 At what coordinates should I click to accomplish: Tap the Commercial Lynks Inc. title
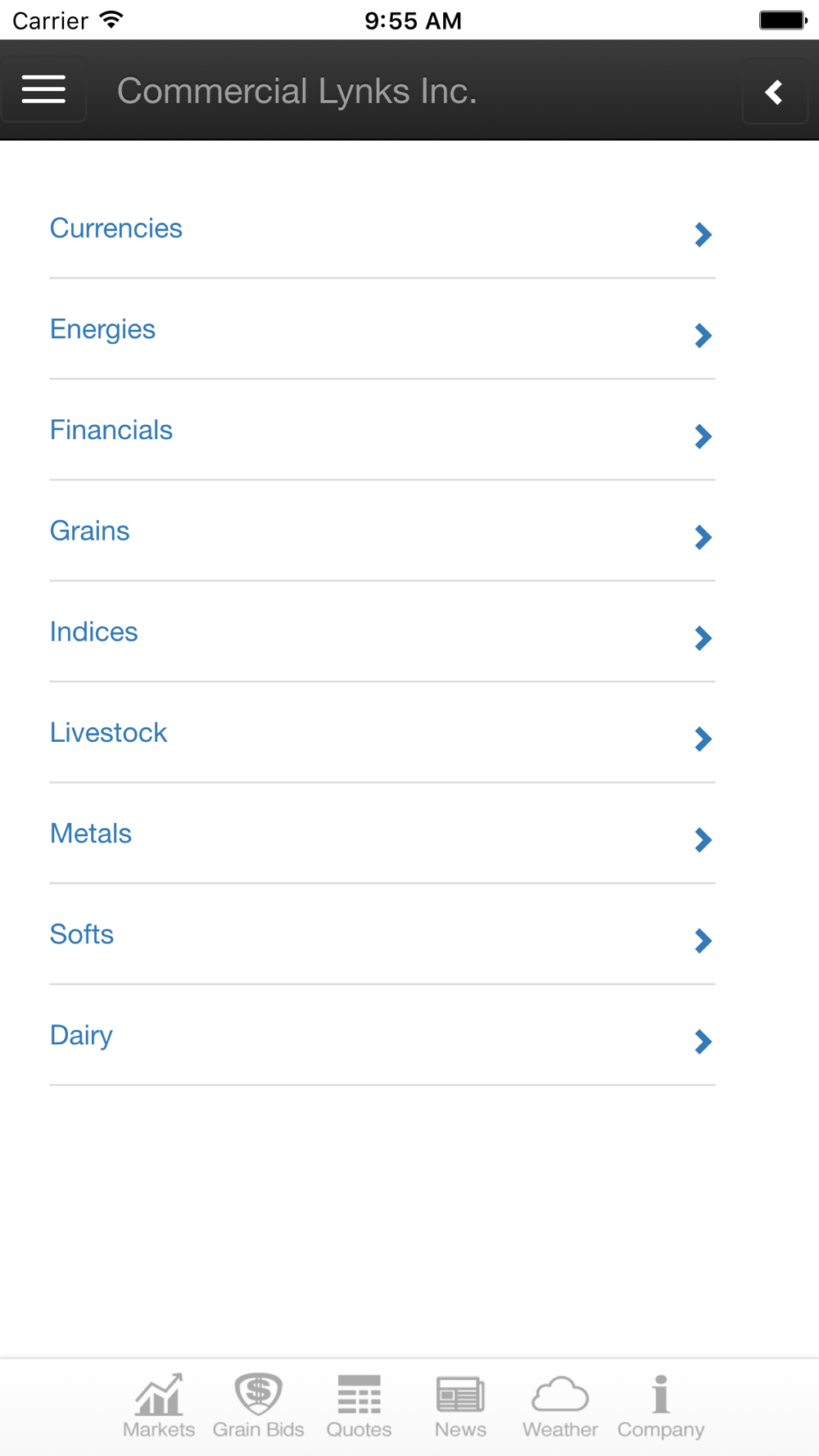tap(296, 91)
